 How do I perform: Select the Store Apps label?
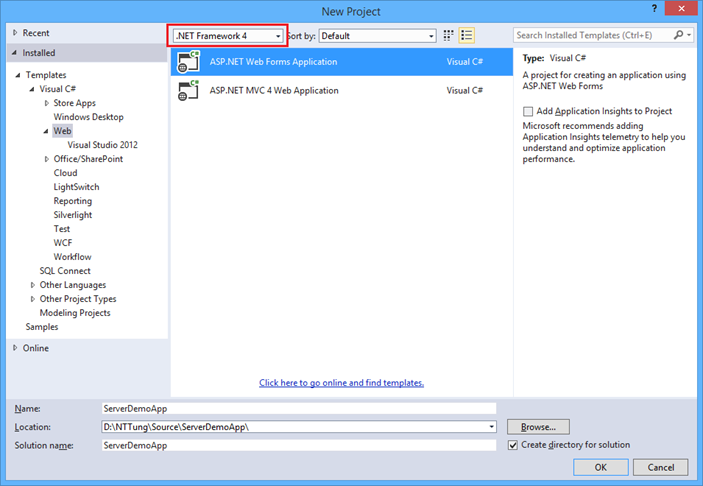[x=74, y=103]
